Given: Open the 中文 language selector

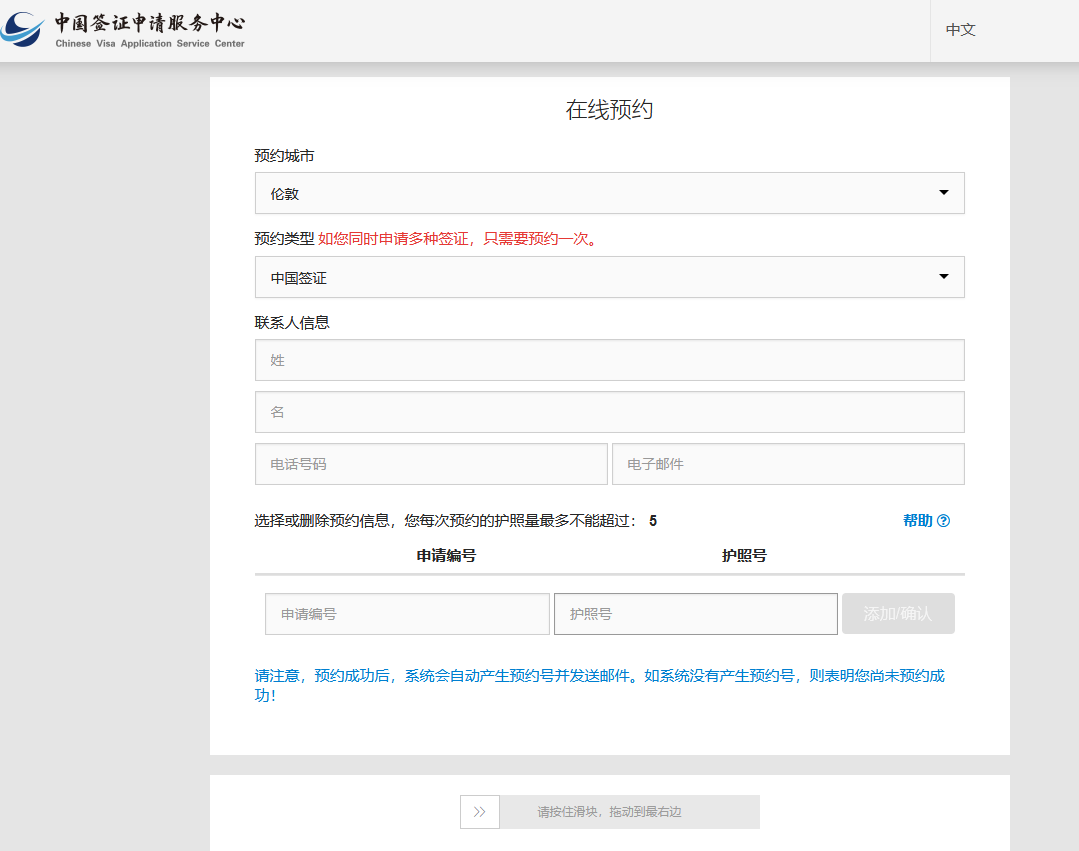Looking at the screenshot, I should pos(961,30).
